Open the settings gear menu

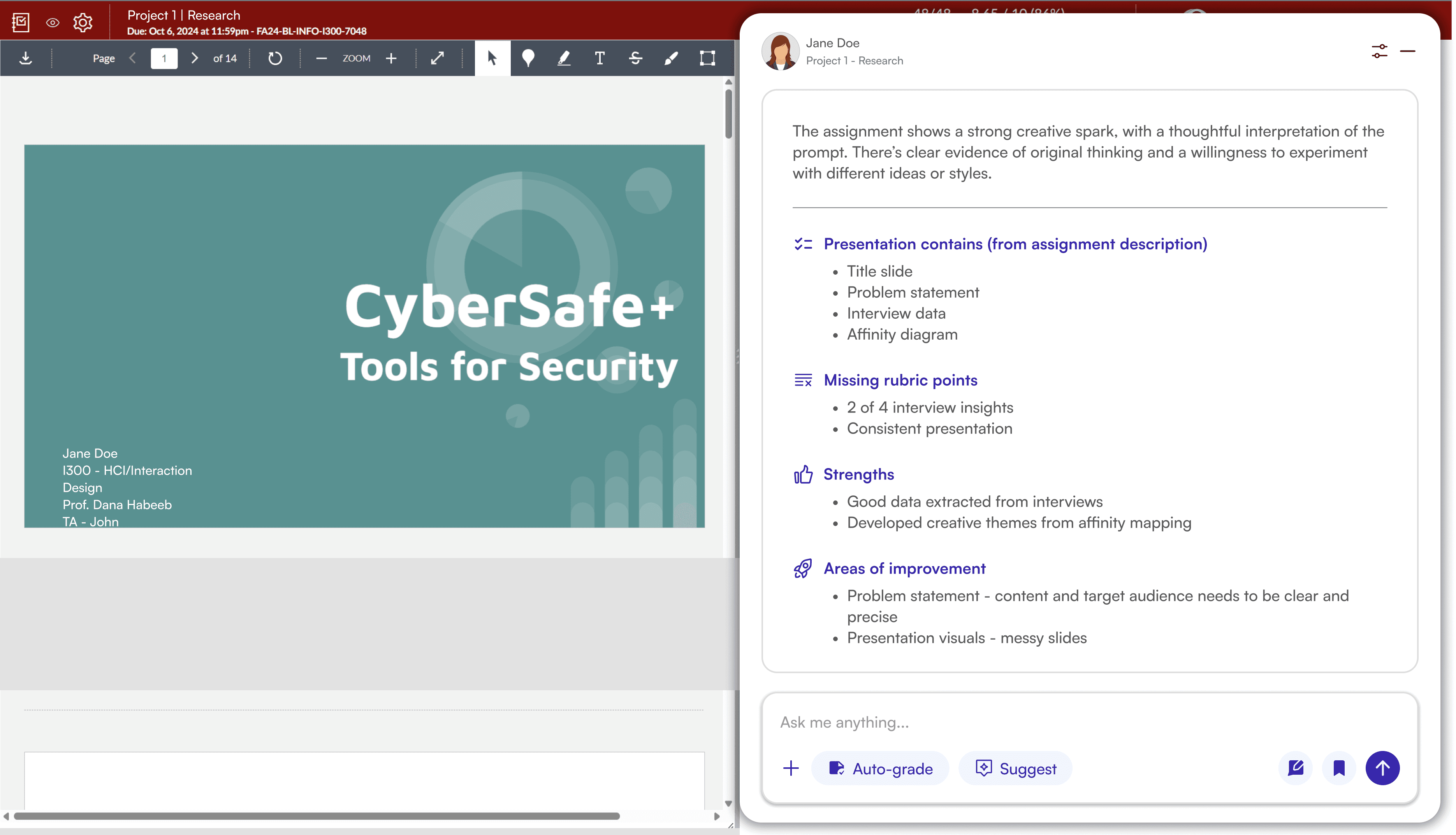[83, 22]
